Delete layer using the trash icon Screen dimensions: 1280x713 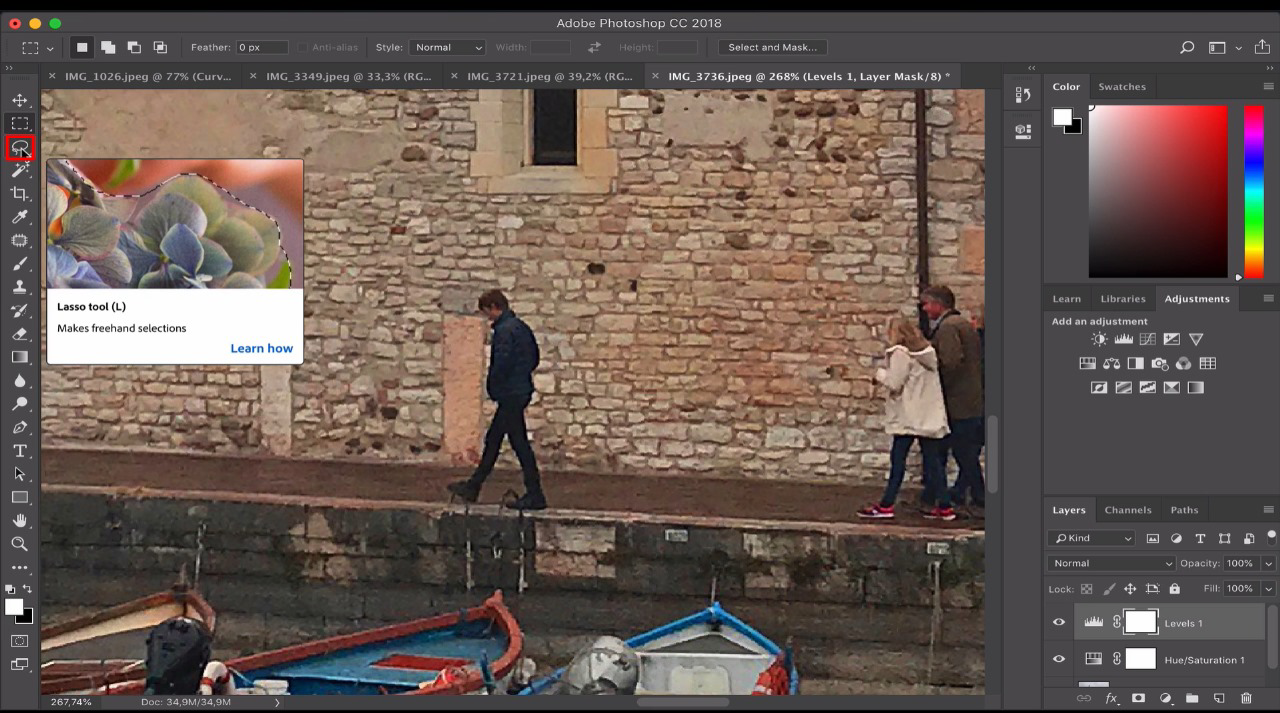(1246, 698)
